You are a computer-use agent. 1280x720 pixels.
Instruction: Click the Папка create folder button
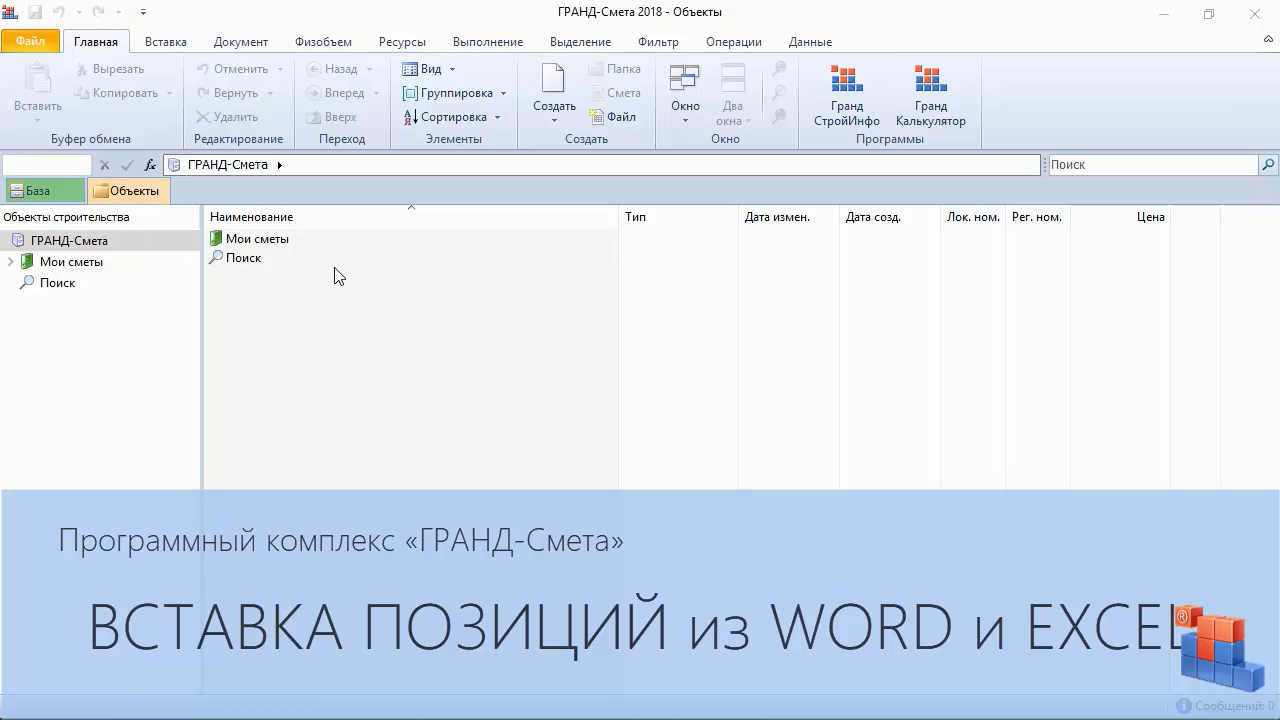point(614,69)
